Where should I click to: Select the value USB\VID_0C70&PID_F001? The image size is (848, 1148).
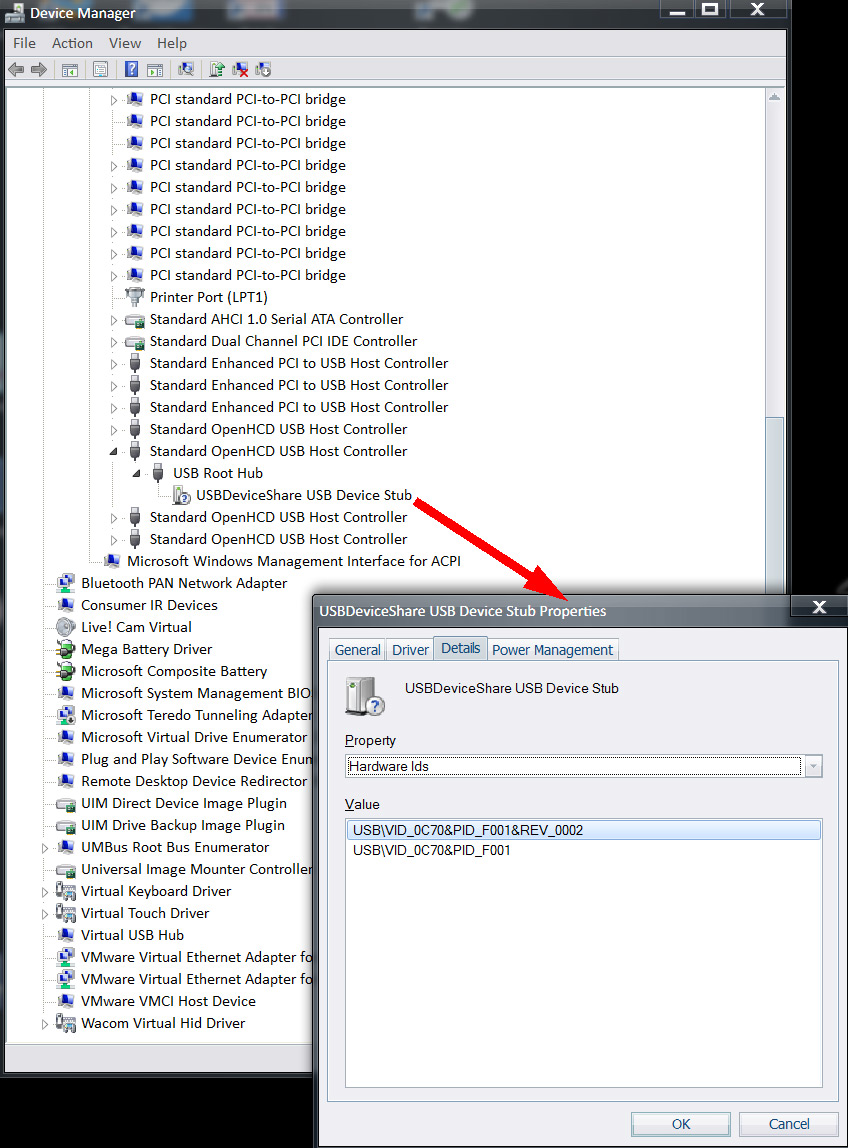click(x=431, y=850)
